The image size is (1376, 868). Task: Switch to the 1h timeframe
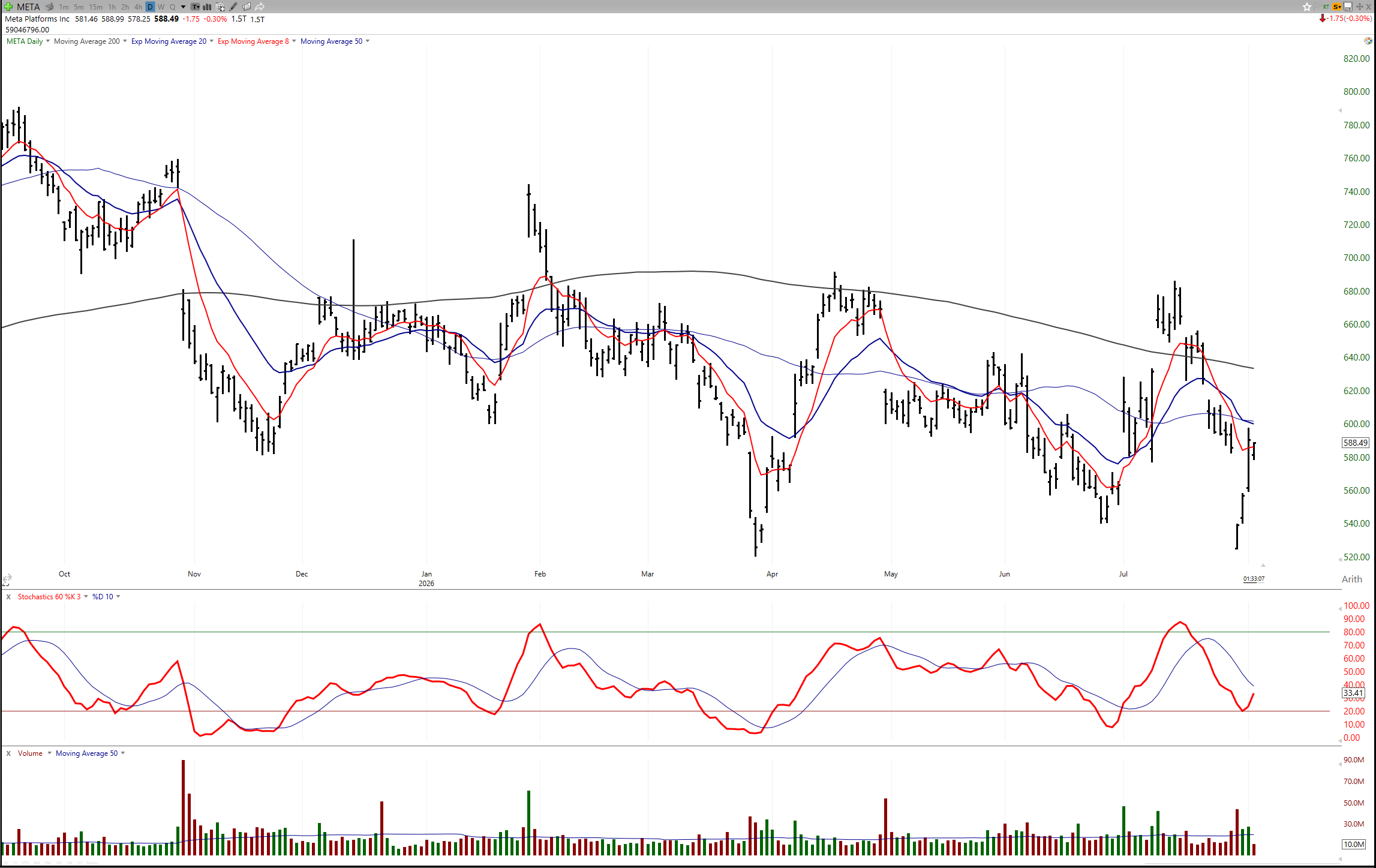point(112,7)
